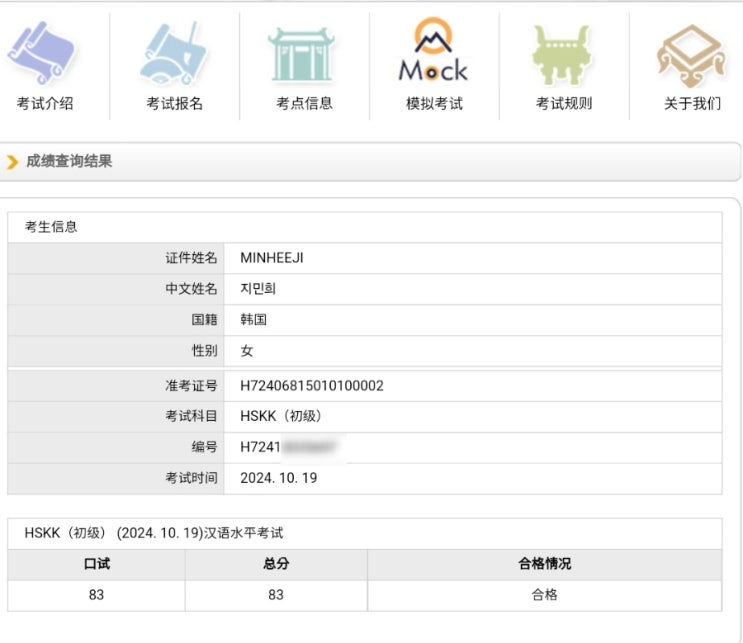Screen dimensions: 743x643
Task: Click the 口试 column header
Action: point(97,564)
